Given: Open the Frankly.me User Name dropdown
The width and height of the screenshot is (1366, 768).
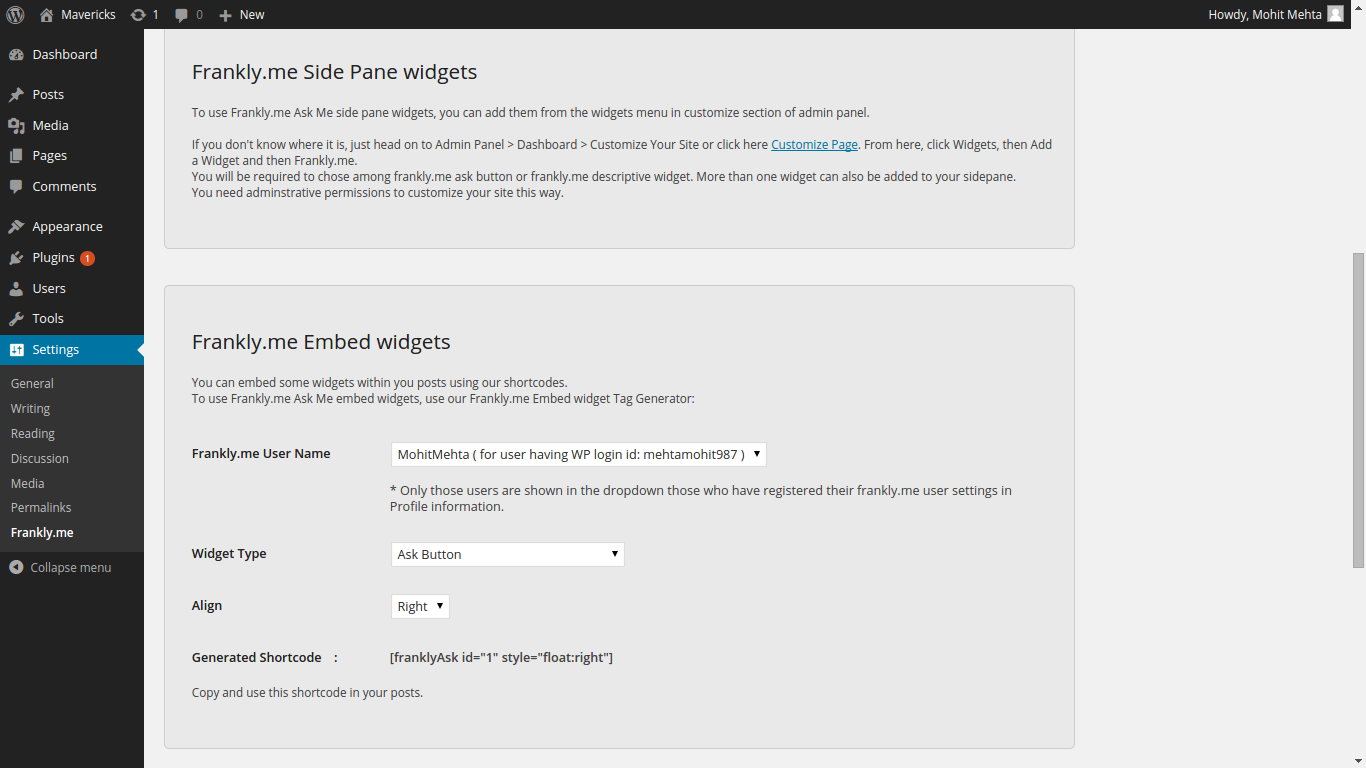Looking at the screenshot, I should click(x=579, y=454).
